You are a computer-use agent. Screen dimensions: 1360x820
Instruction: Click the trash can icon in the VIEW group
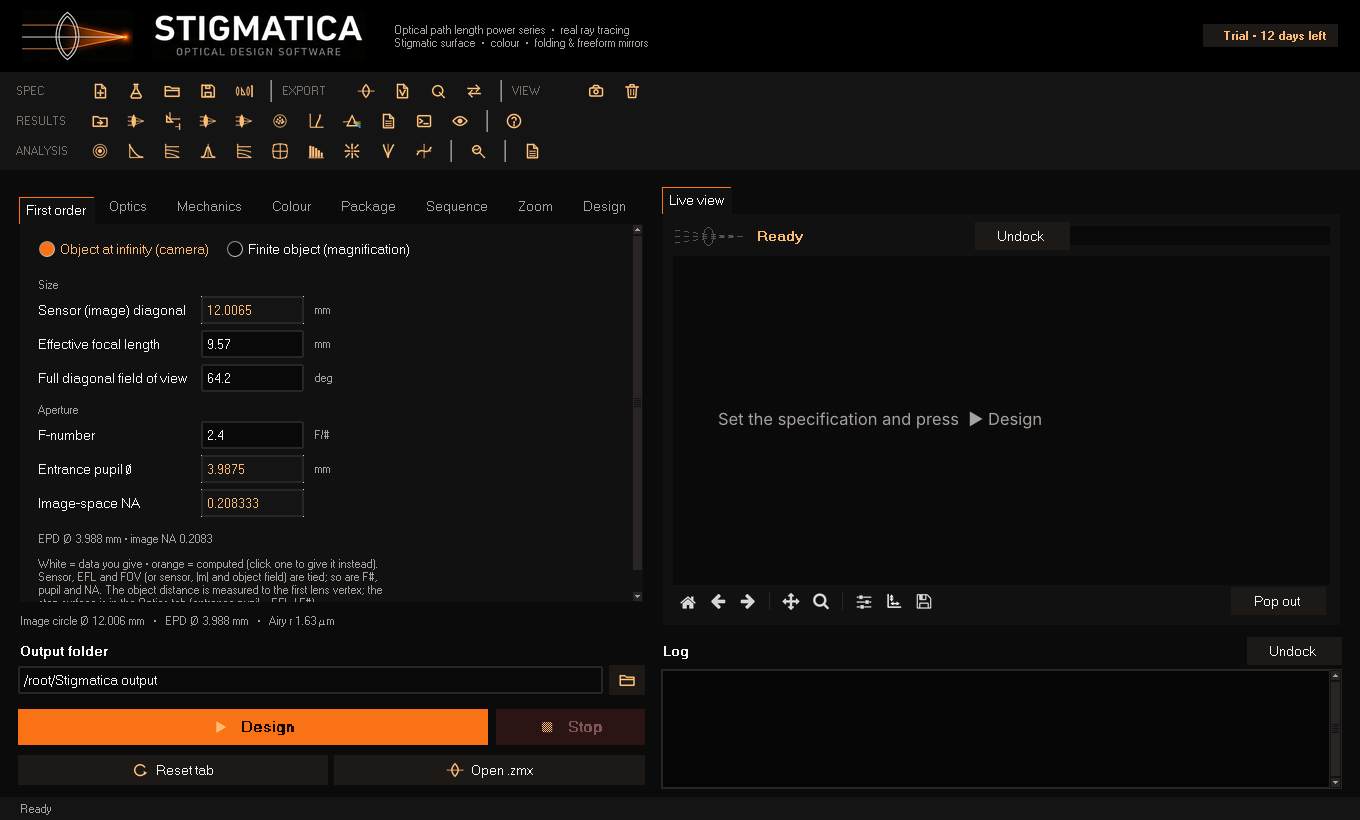[x=632, y=91]
